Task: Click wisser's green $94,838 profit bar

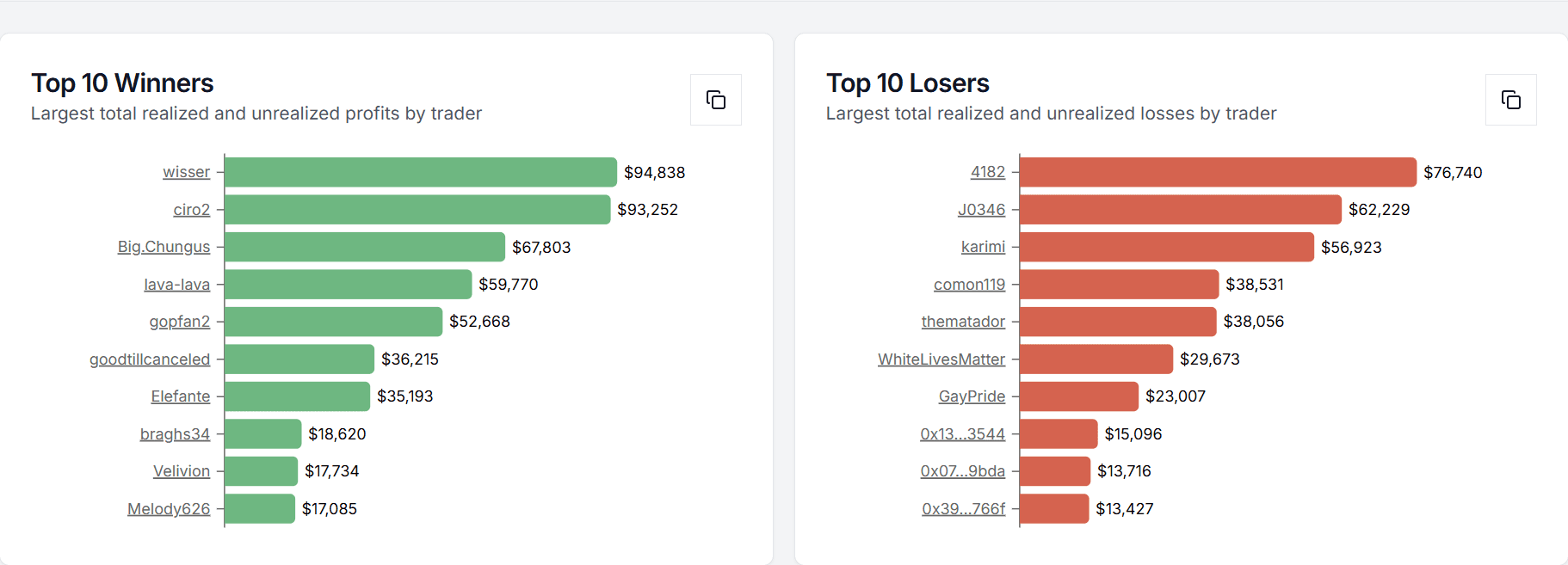Action: pos(420,172)
